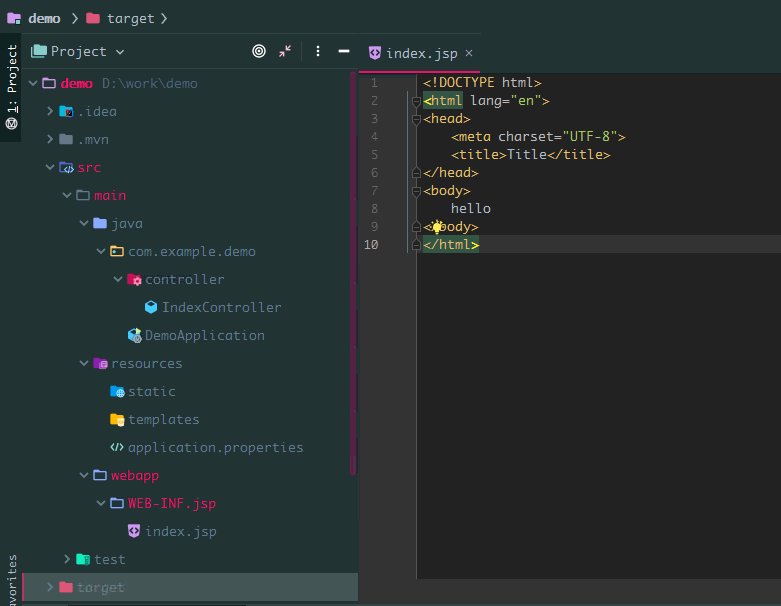Open the Project view dropdown
This screenshot has width=781, height=606.
[x=78, y=51]
